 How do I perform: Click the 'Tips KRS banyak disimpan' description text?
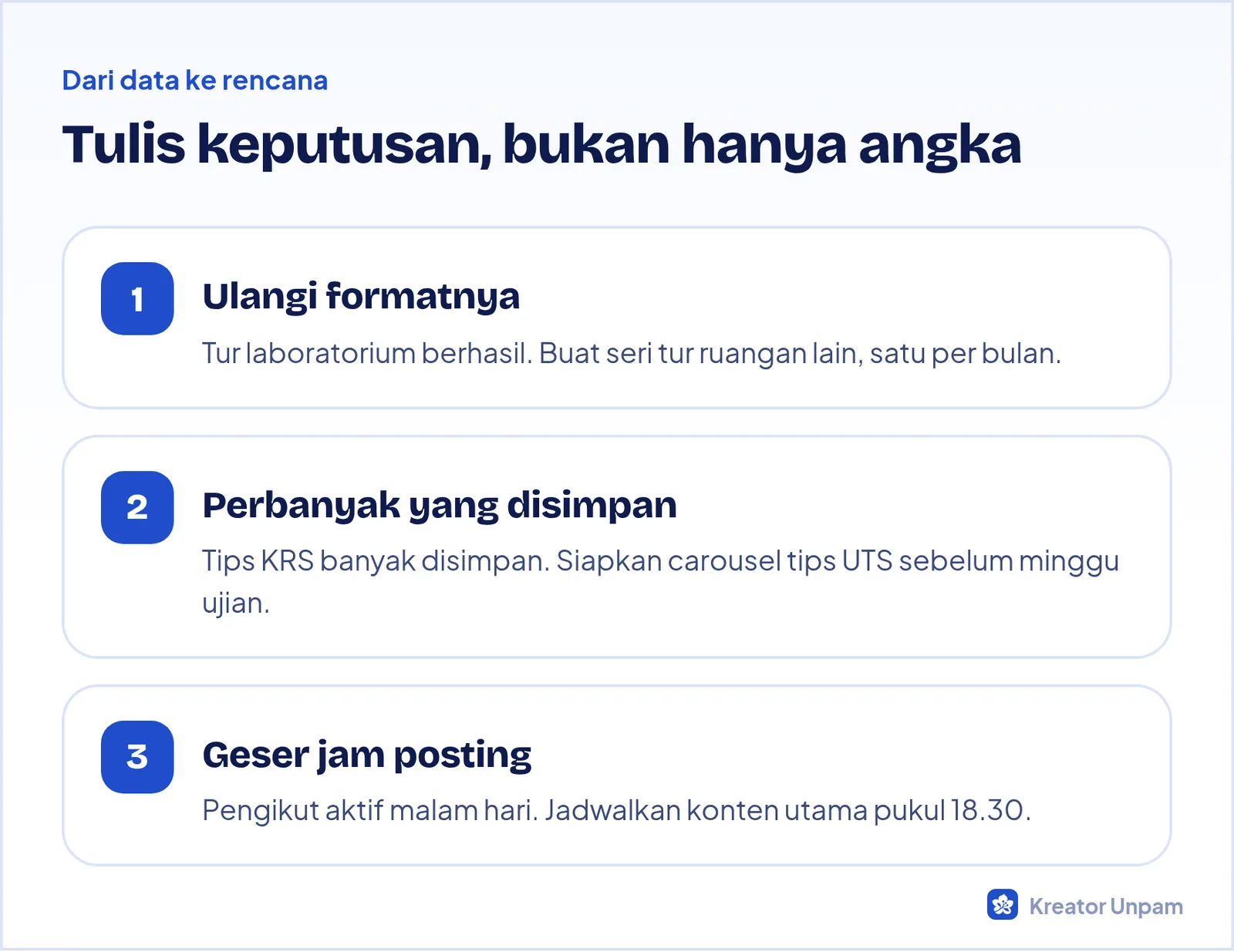coord(660,582)
